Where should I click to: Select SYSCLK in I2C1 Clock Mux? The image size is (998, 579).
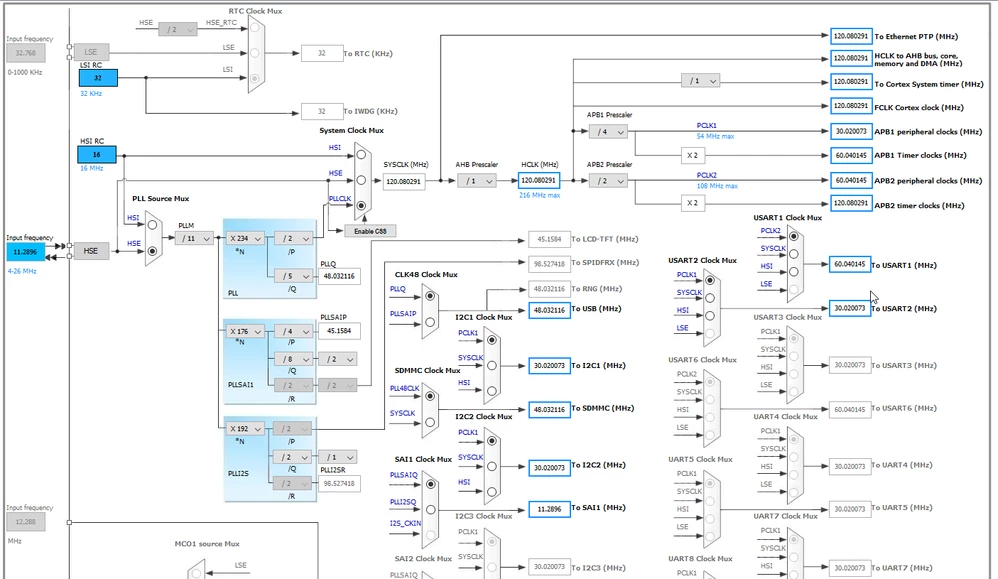(x=491, y=365)
